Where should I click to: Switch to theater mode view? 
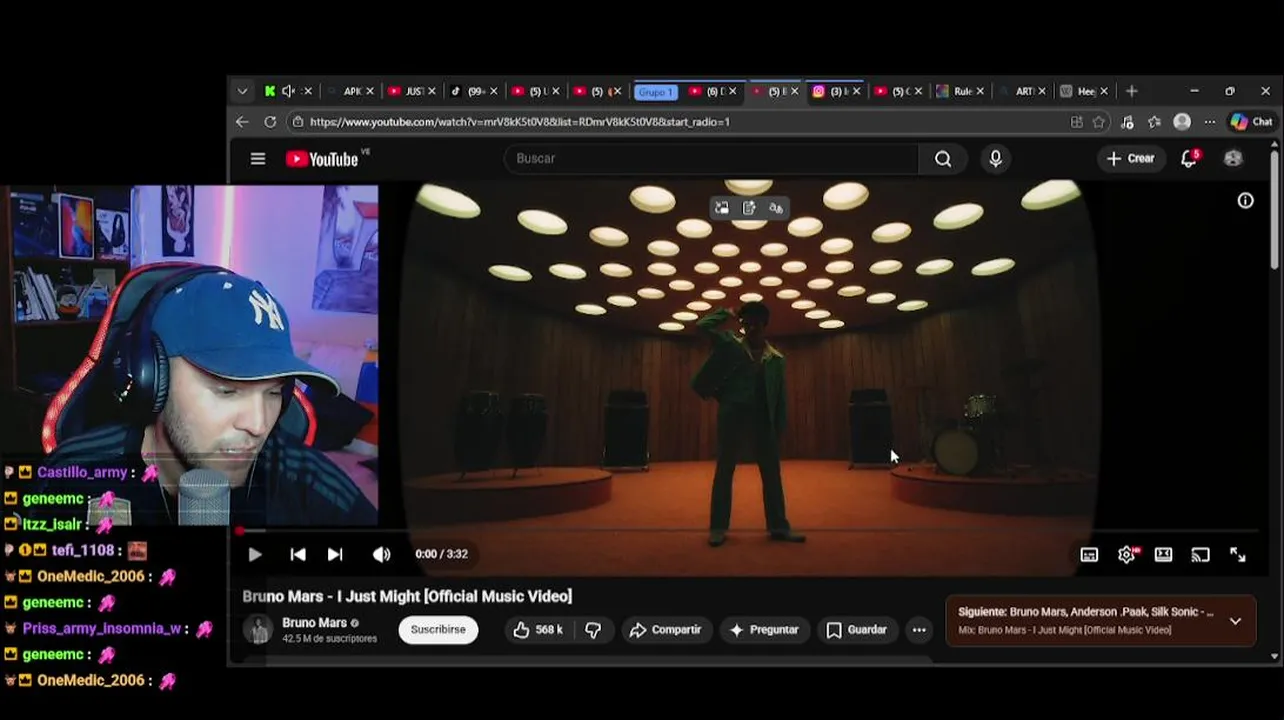pyautogui.click(x=1163, y=555)
